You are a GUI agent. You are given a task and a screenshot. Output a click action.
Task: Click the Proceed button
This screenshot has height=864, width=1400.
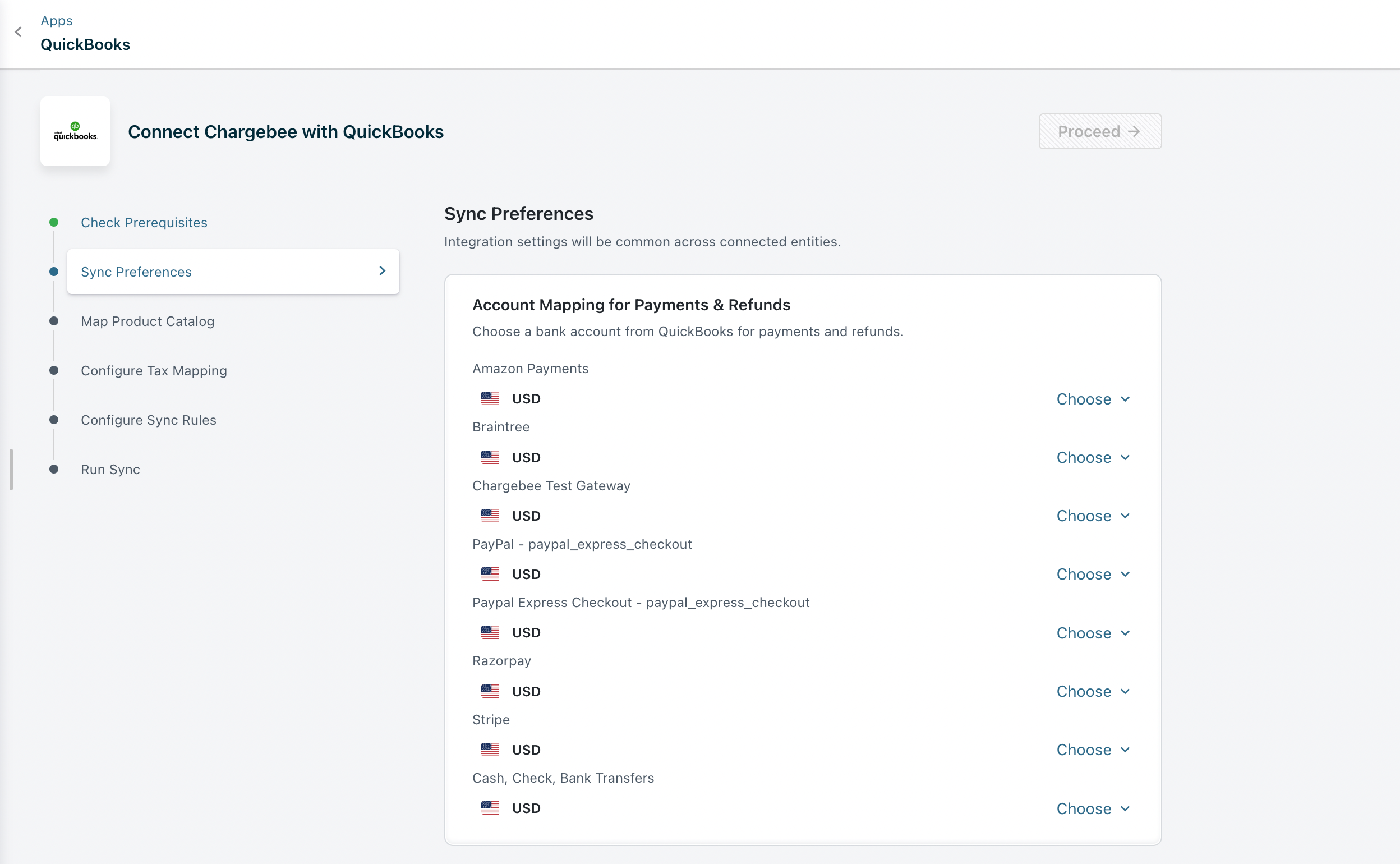tap(1099, 131)
